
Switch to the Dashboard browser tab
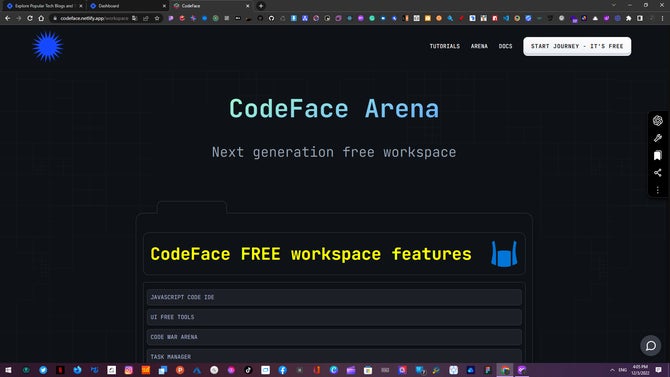pos(127,6)
